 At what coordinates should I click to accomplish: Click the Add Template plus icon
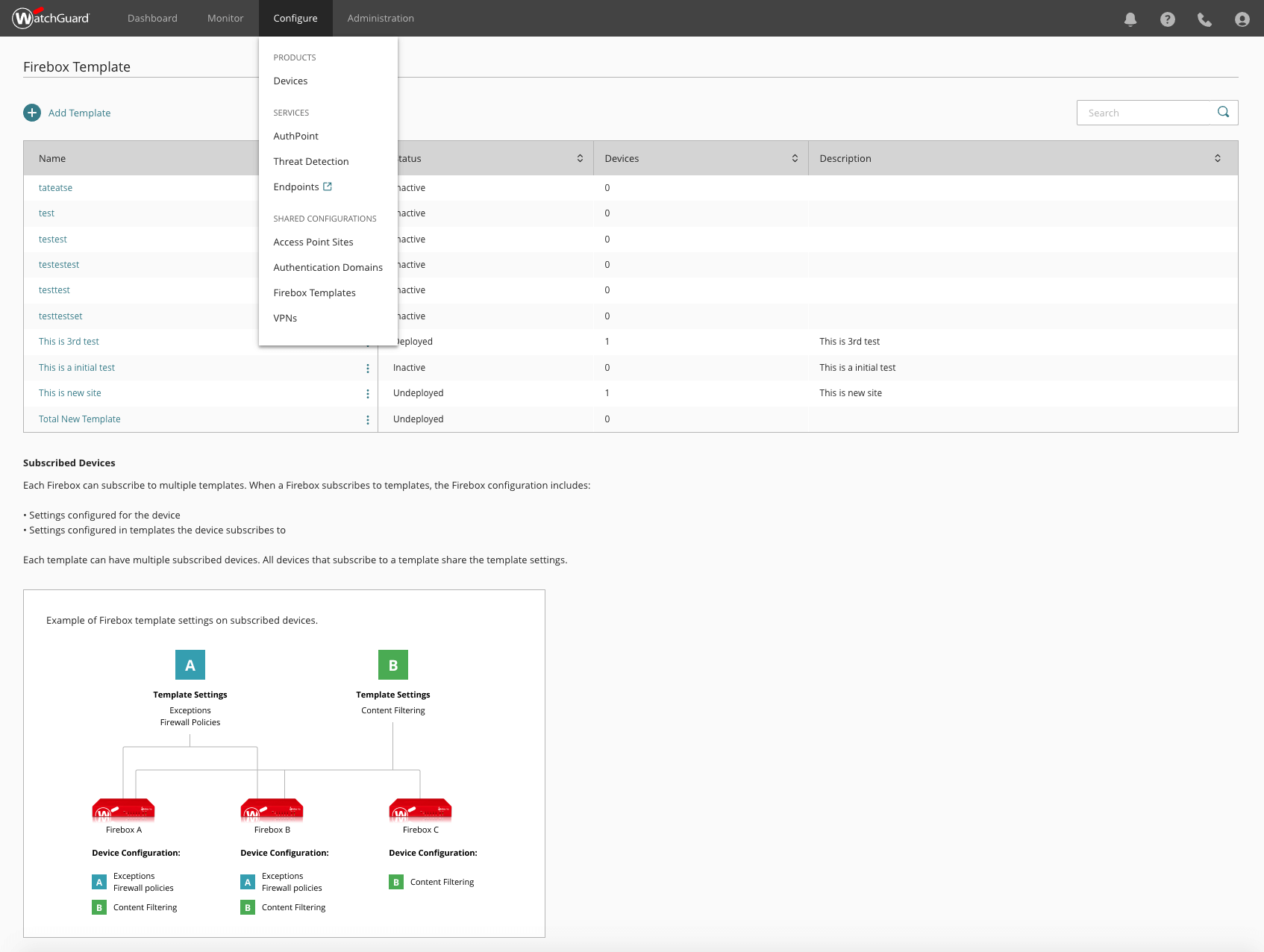(32, 113)
